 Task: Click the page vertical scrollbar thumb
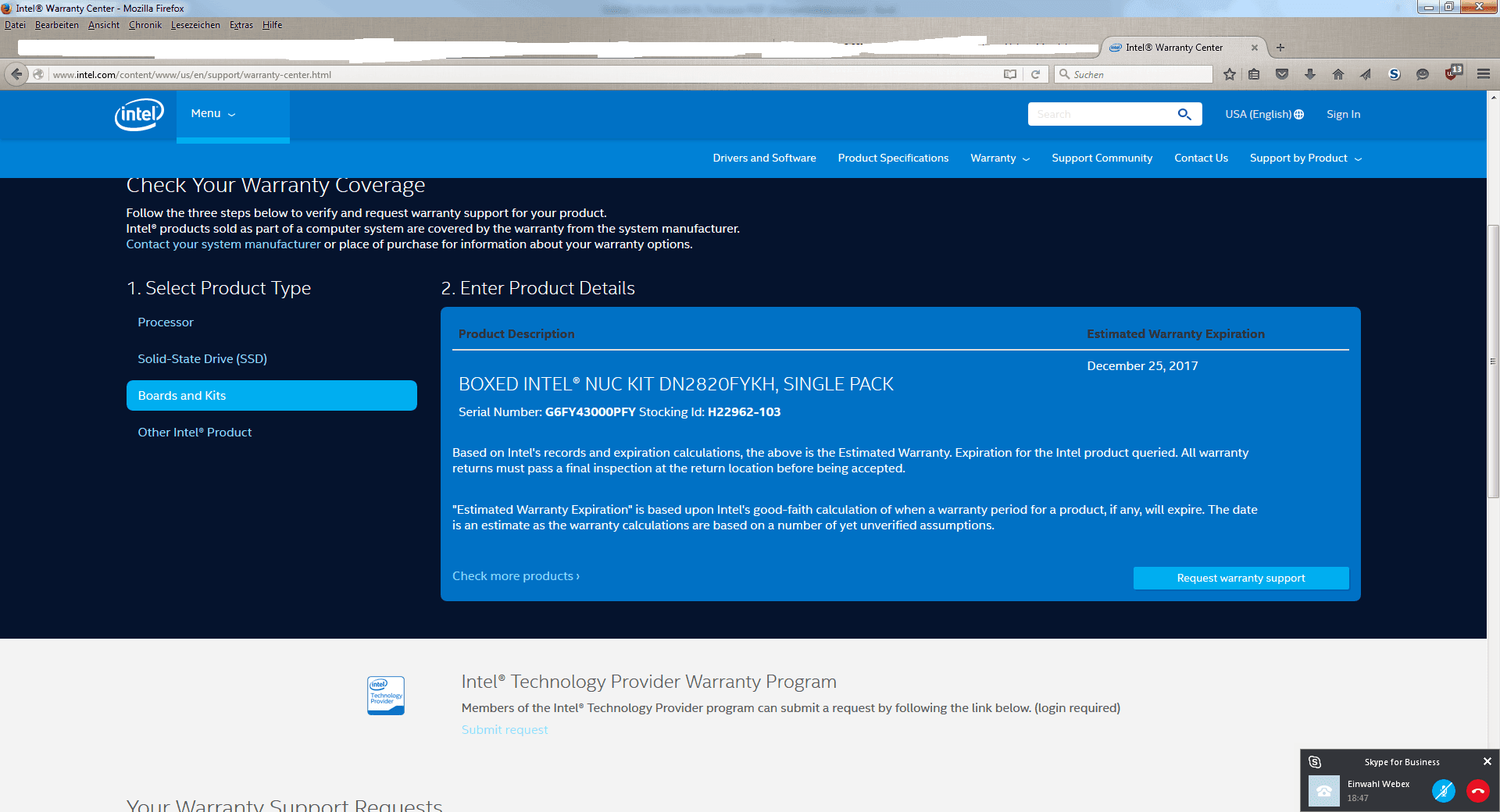click(1493, 361)
